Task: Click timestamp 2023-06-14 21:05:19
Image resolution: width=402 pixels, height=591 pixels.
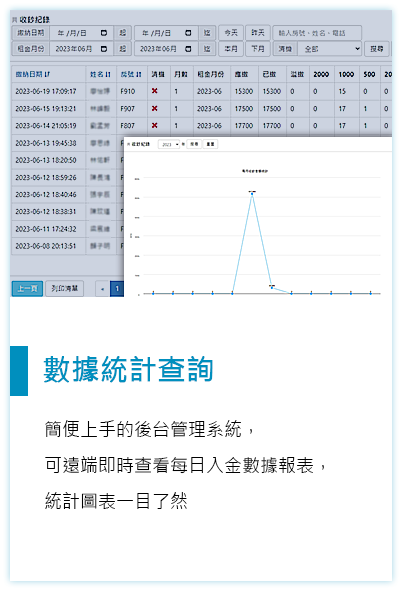Action: click(x=46, y=126)
